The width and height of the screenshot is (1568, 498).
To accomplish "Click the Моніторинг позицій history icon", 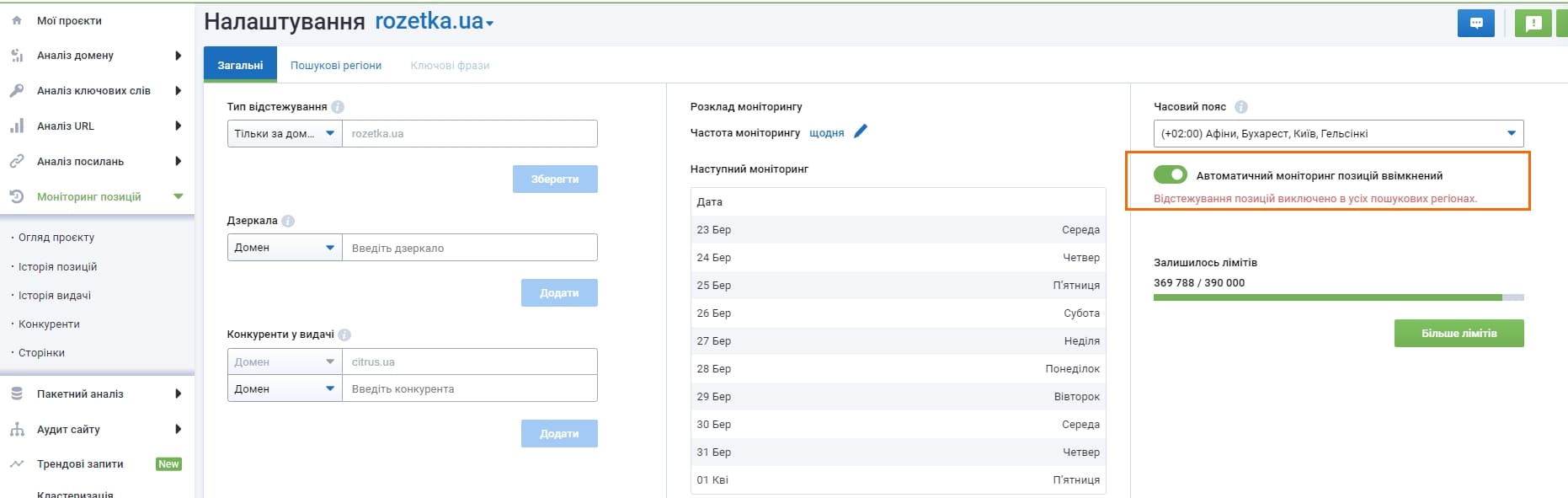I will [17, 197].
